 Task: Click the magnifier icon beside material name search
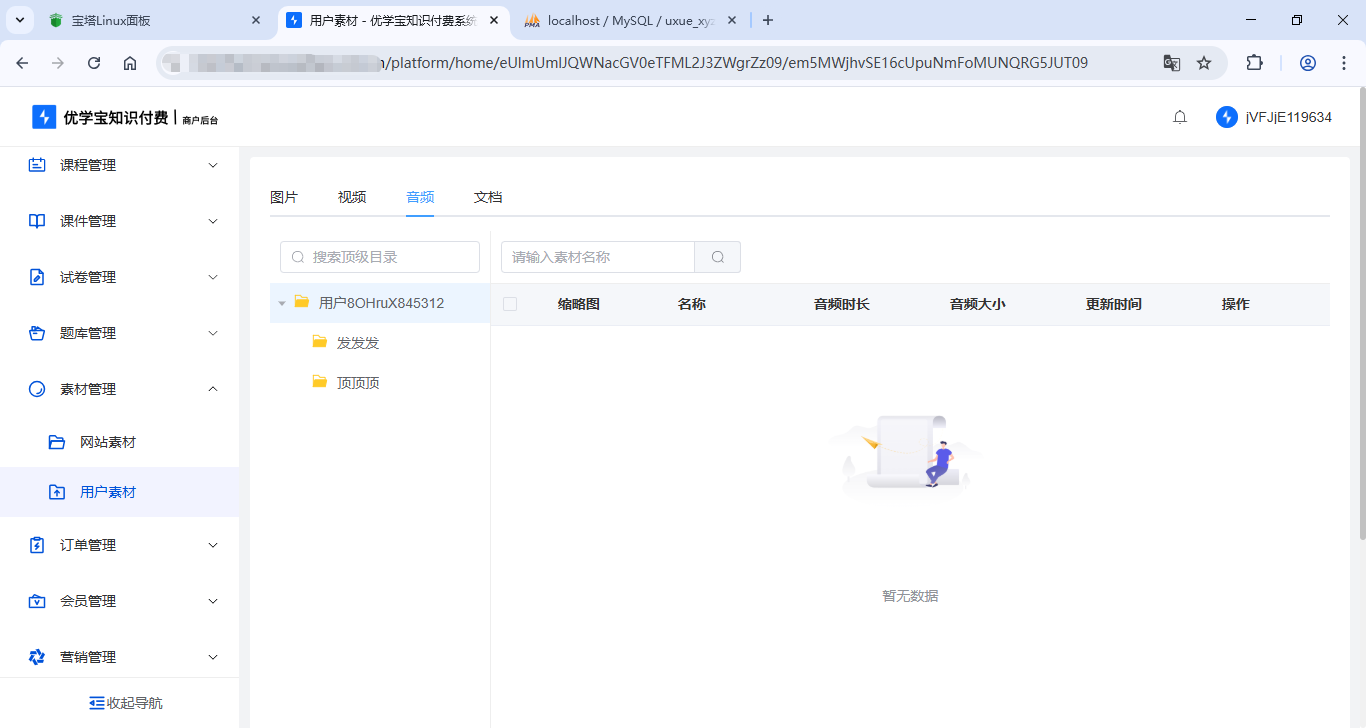point(717,257)
